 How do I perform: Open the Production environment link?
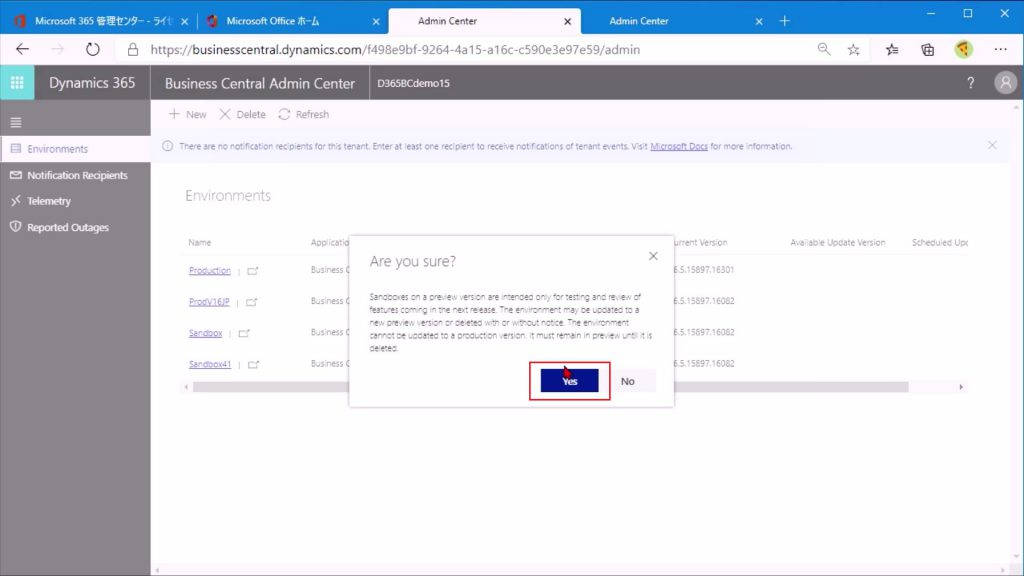(x=210, y=270)
